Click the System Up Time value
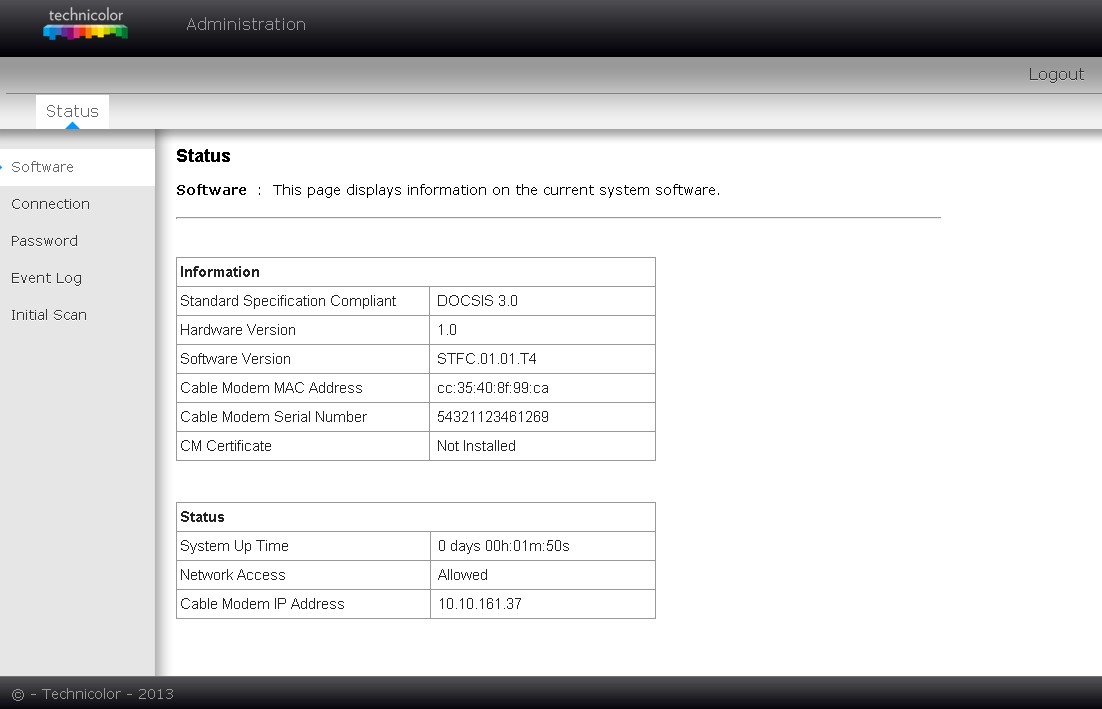Viewport: 1102px width, 709px height. pyautogui.click(x=503, y=546)
